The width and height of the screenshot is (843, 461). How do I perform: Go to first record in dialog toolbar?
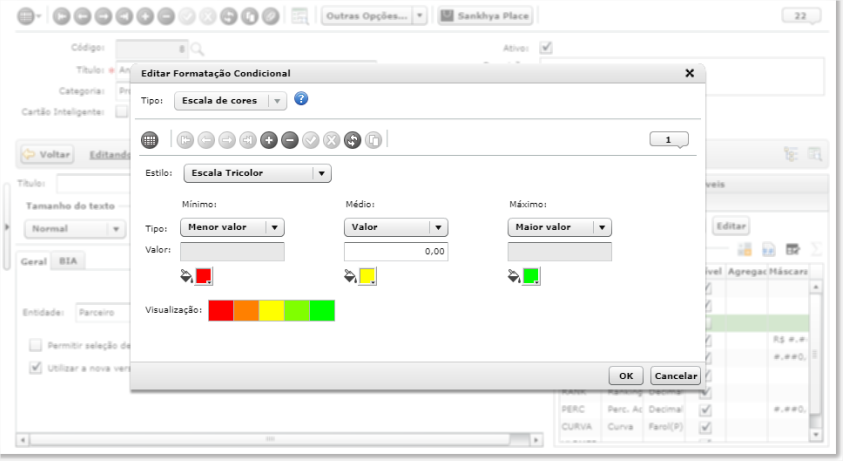(185, 140)
